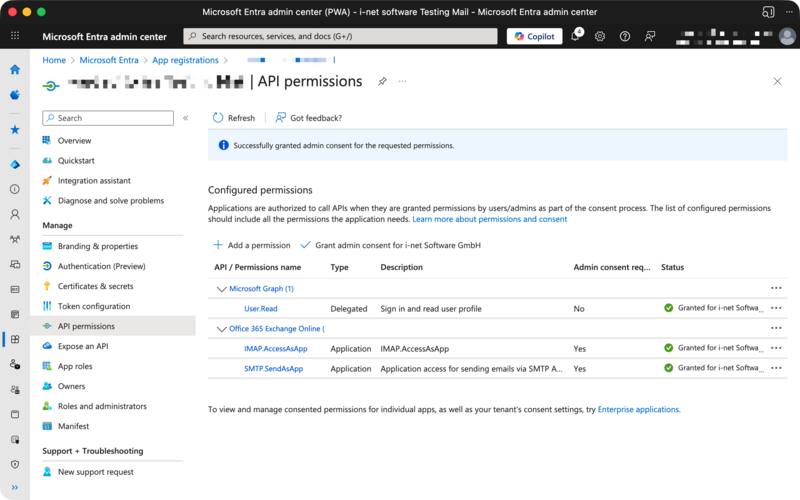This screenshot has height=500, width=800.
Task: Open the Enterprise applications link
Action: coord(638,409)
